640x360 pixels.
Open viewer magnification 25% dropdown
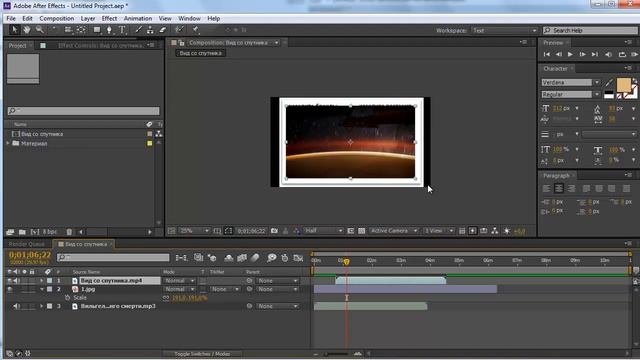[x=194, y=231]
